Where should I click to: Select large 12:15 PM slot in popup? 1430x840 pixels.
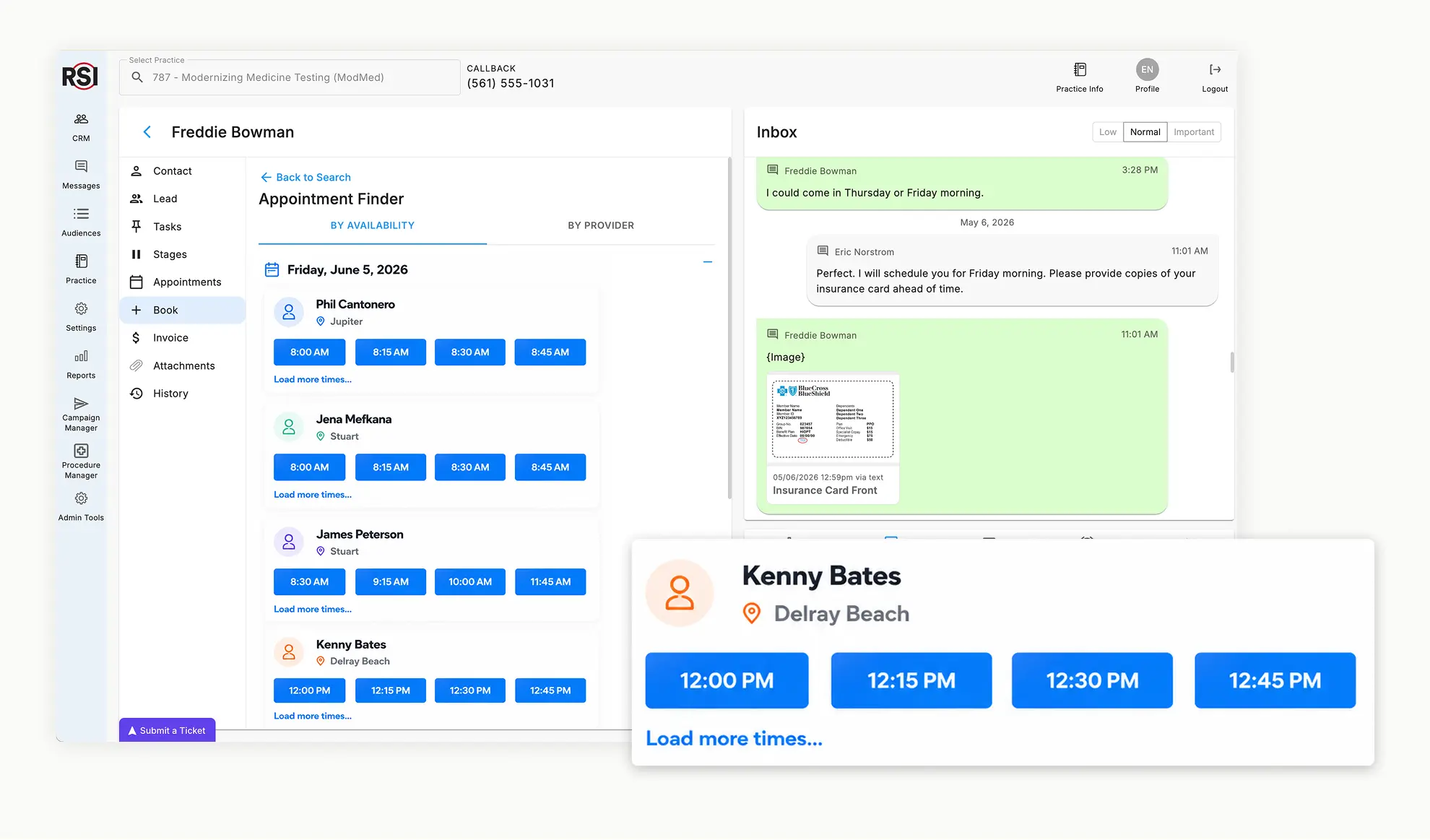click(911, 680)
